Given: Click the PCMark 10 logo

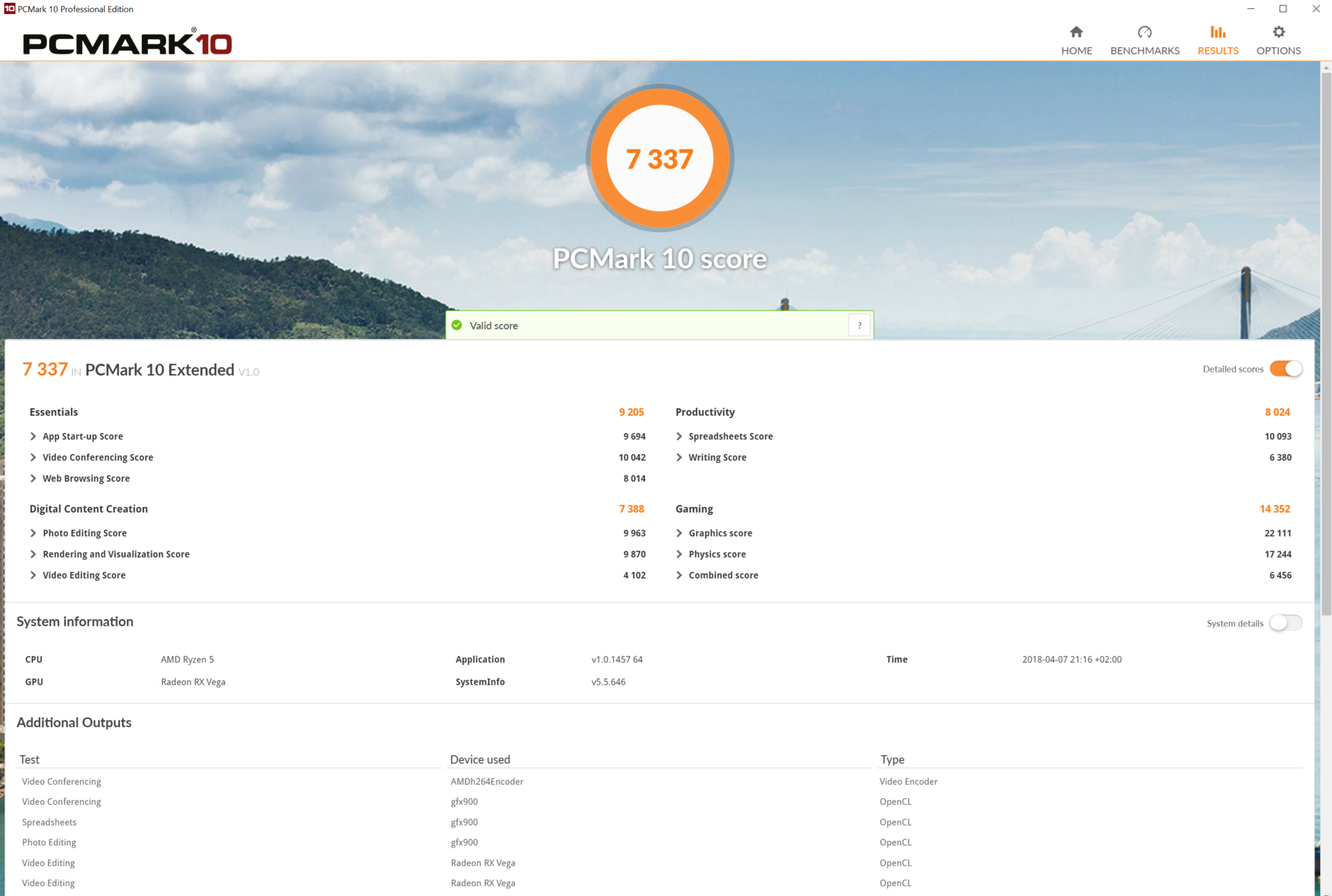Looking at the screenshot, I should coord(127,43).
